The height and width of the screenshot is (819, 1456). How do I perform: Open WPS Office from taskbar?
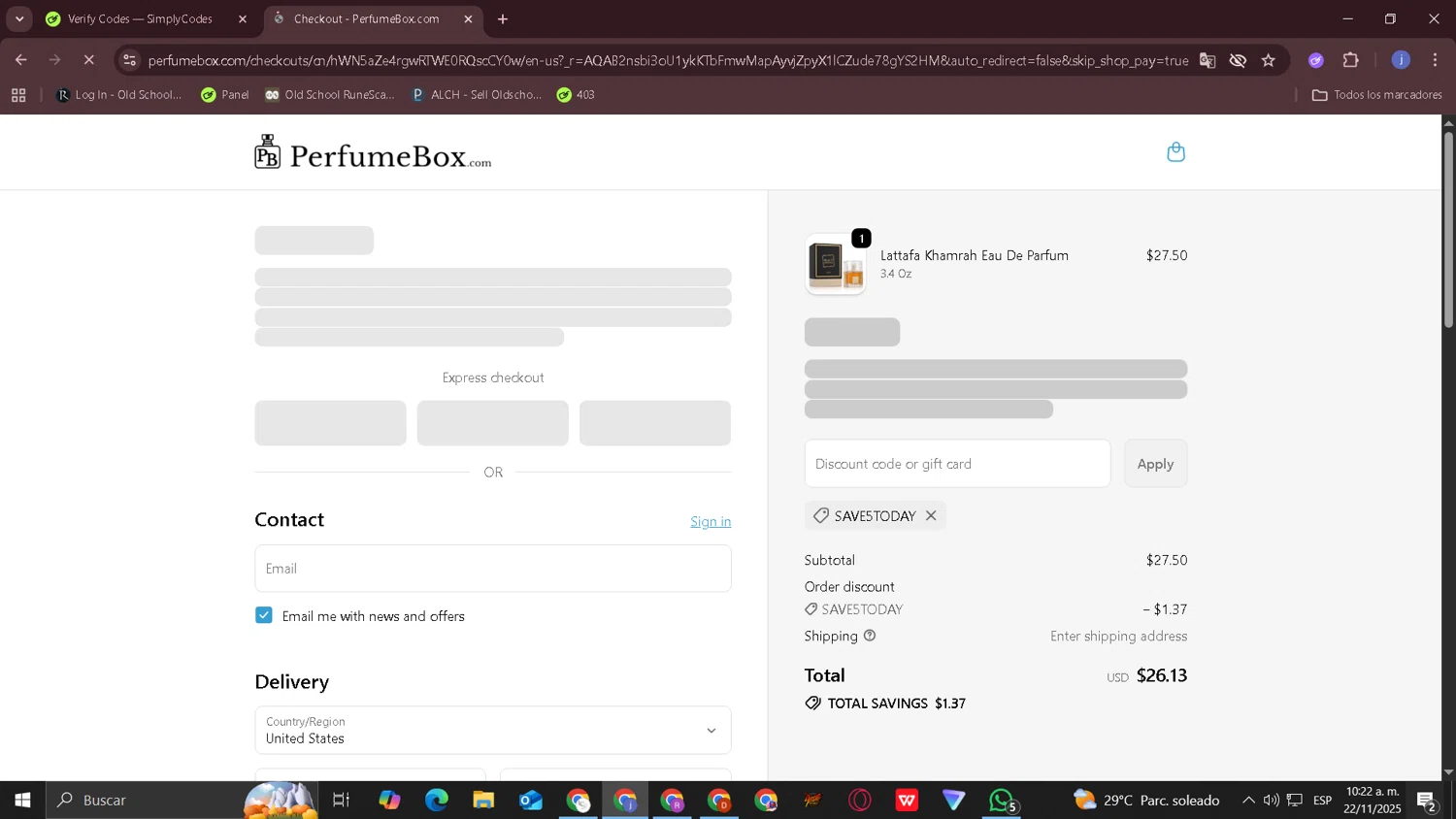tap(907, 801)
